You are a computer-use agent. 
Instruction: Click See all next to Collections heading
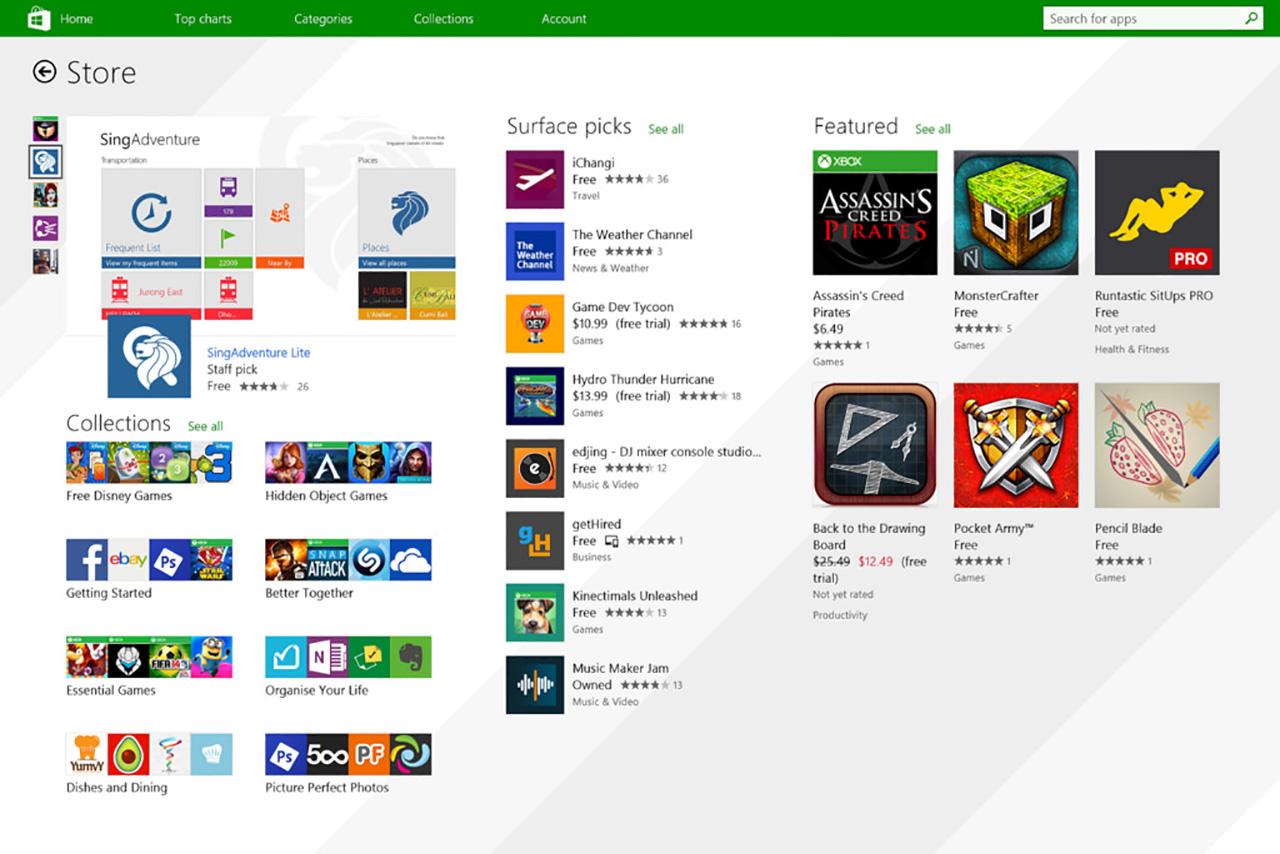coord(205,426)
